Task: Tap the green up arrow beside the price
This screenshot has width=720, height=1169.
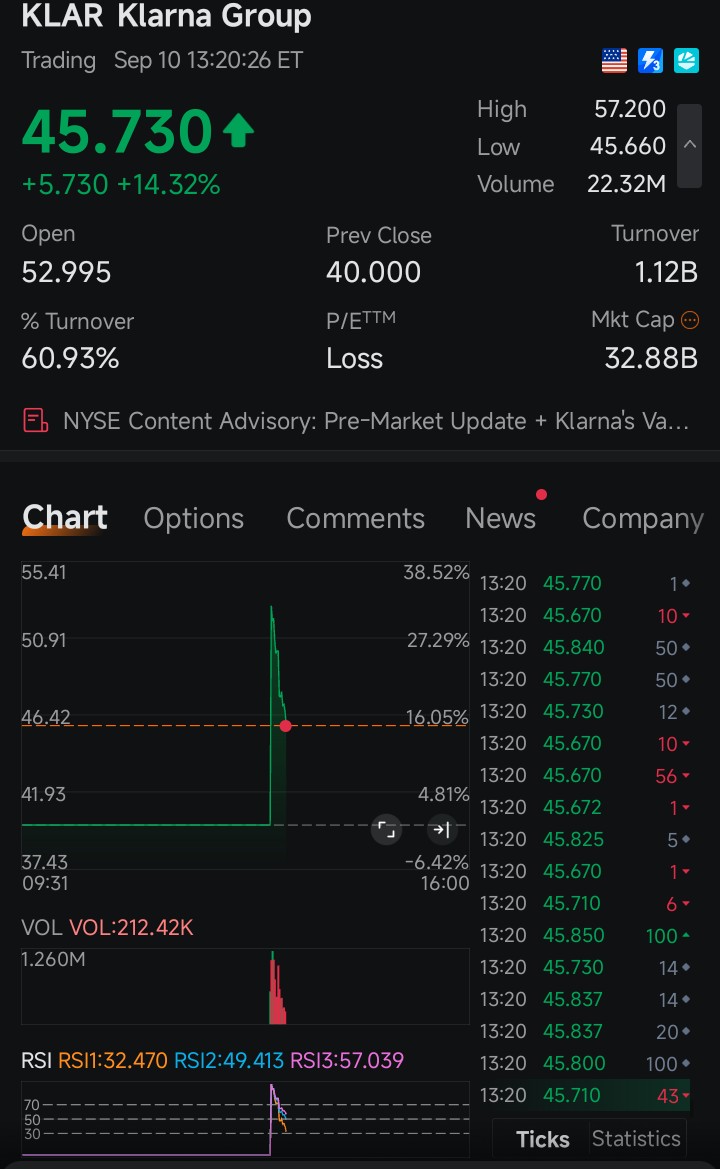Action: (239, 130)
